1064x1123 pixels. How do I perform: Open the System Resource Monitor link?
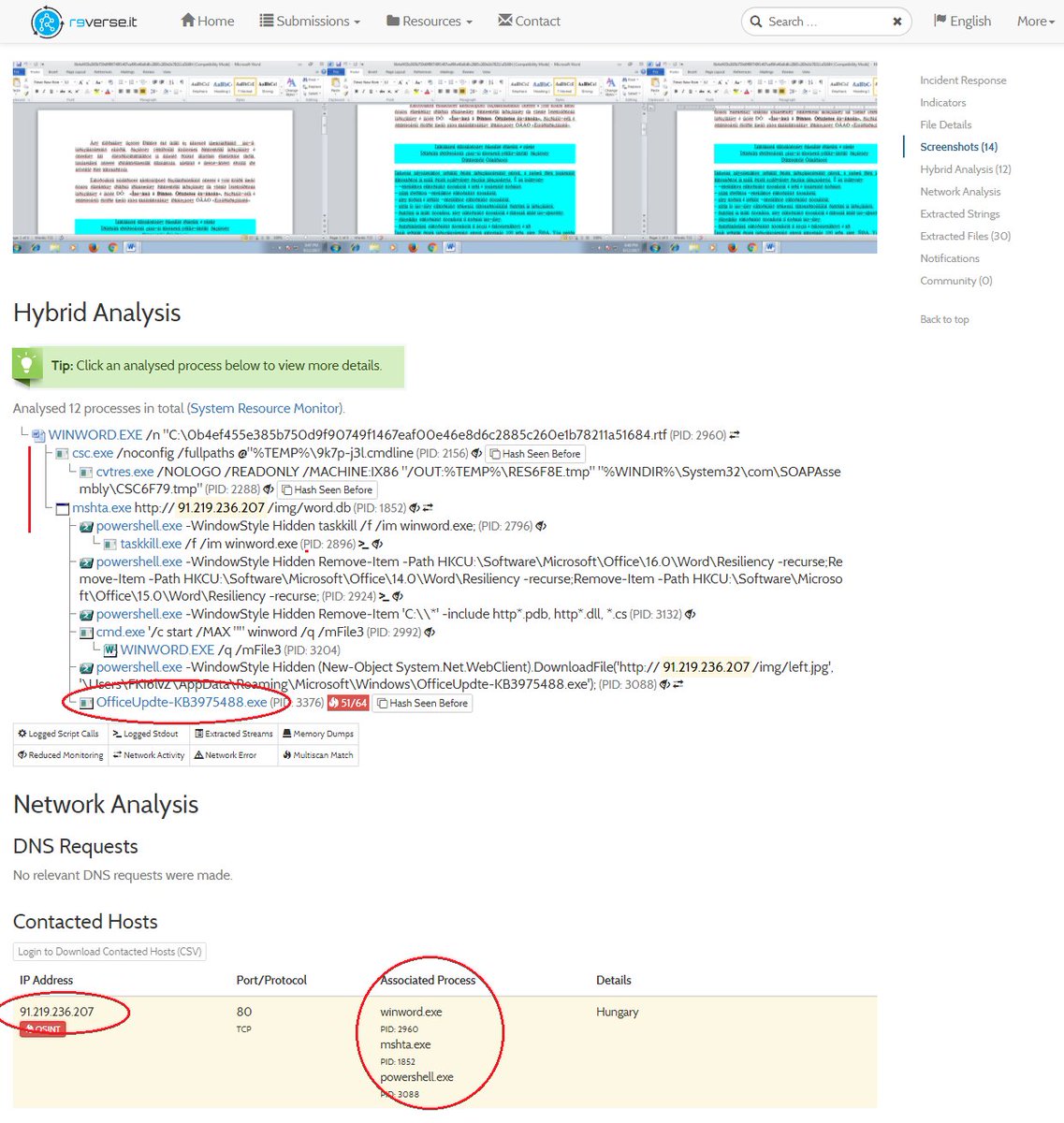[266, 409]
